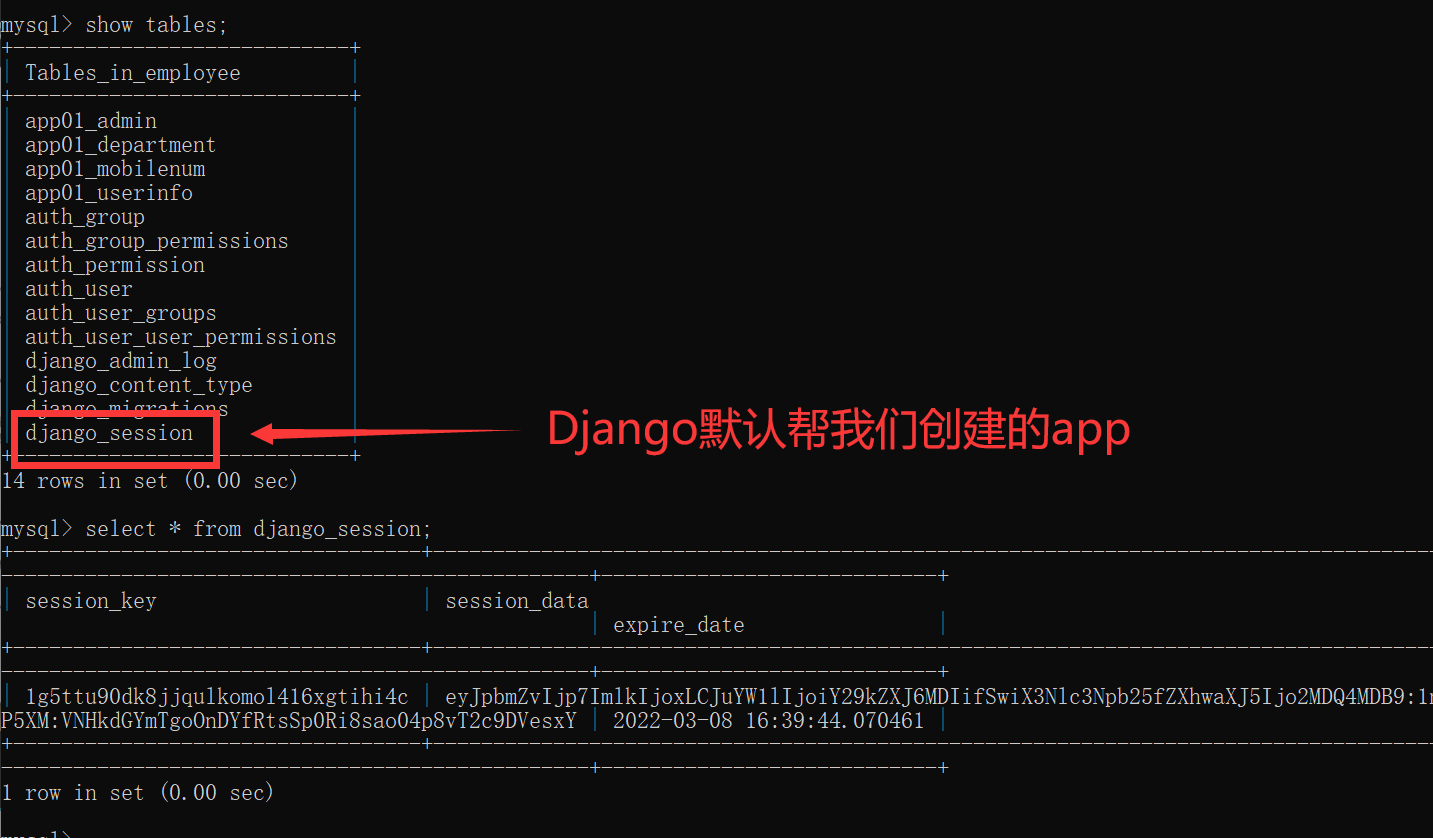
Task: Click the session key value 1g5ttu90dk8jjqu1komol416xgtihi4c
Action: (x=217, y=697)
